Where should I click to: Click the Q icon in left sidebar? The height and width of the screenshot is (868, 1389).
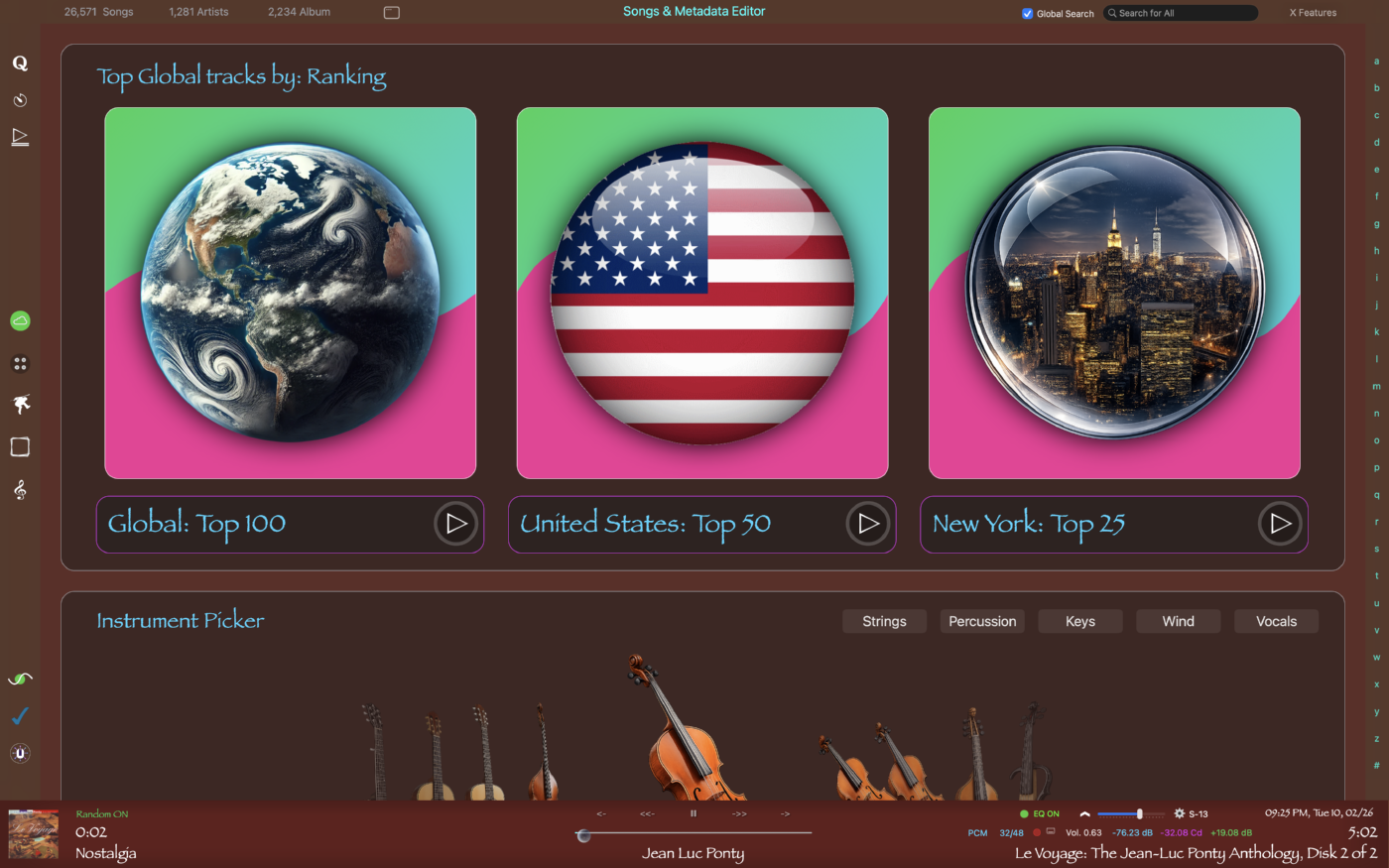coord(20,63)
